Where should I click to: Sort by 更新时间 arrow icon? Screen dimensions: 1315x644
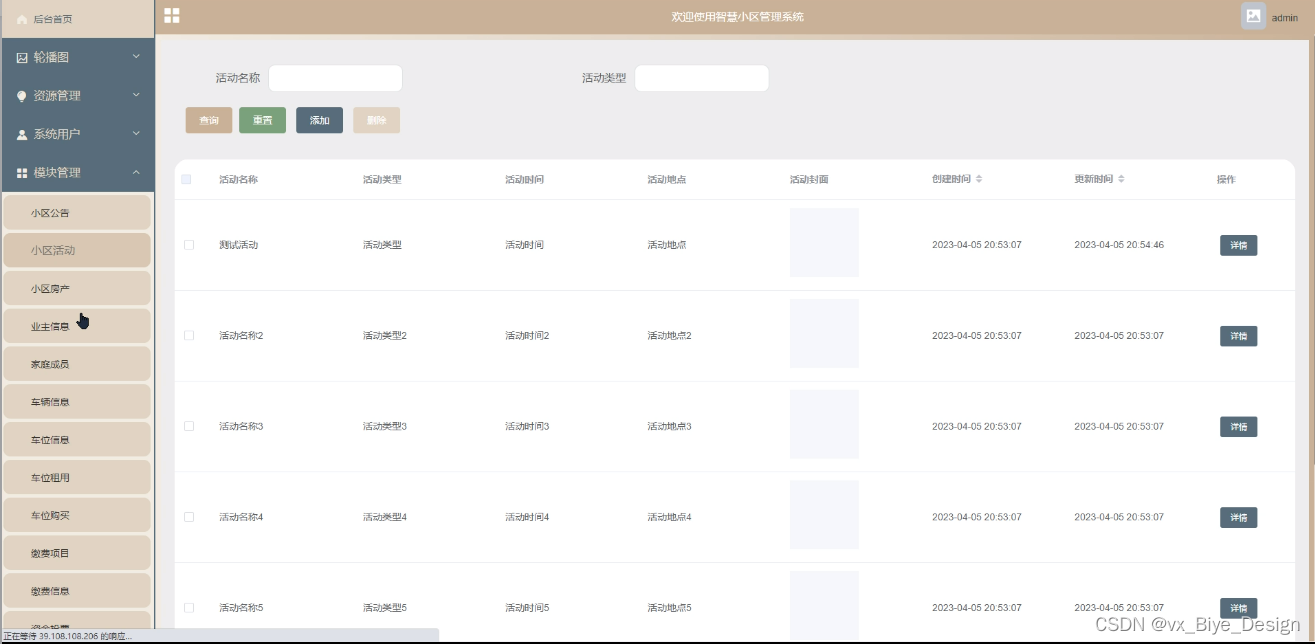[1121, 179]
